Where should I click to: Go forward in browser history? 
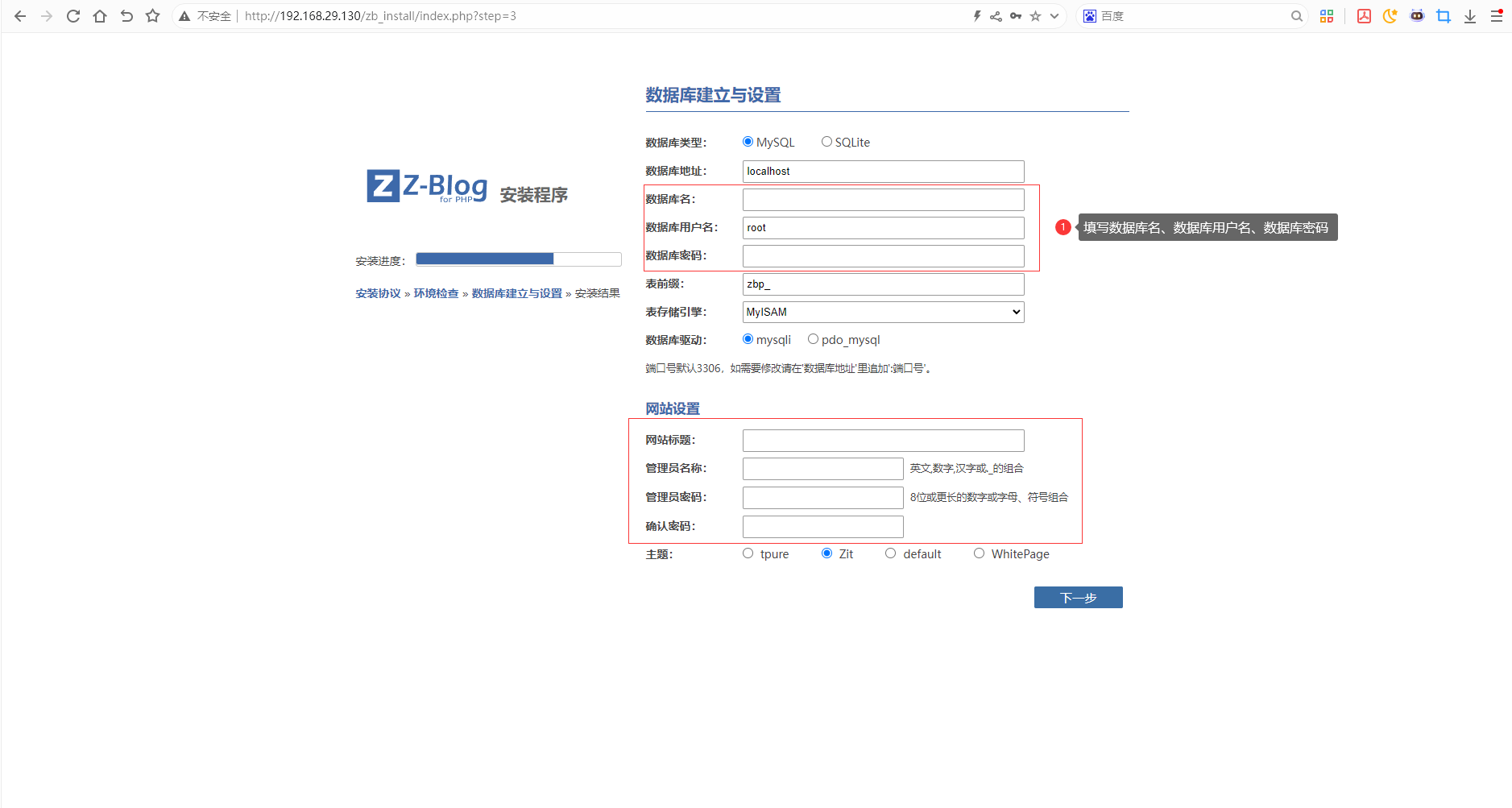(47, 16)
